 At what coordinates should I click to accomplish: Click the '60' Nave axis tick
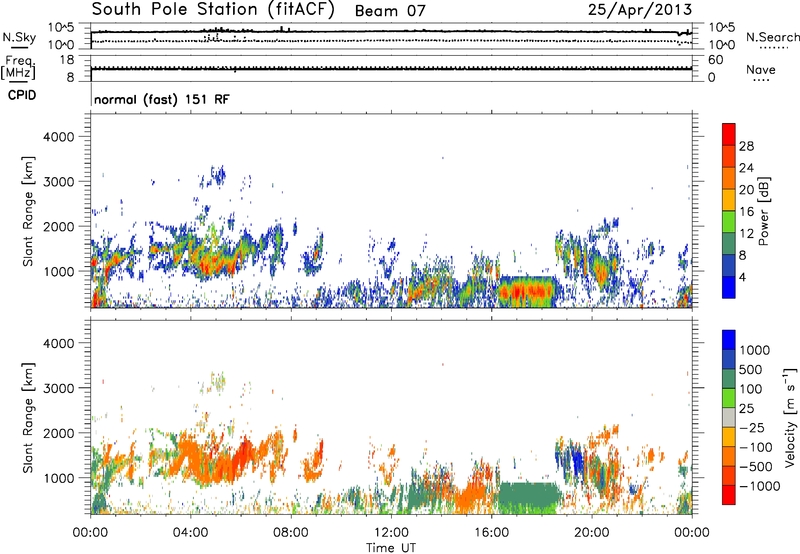(716, 60)
